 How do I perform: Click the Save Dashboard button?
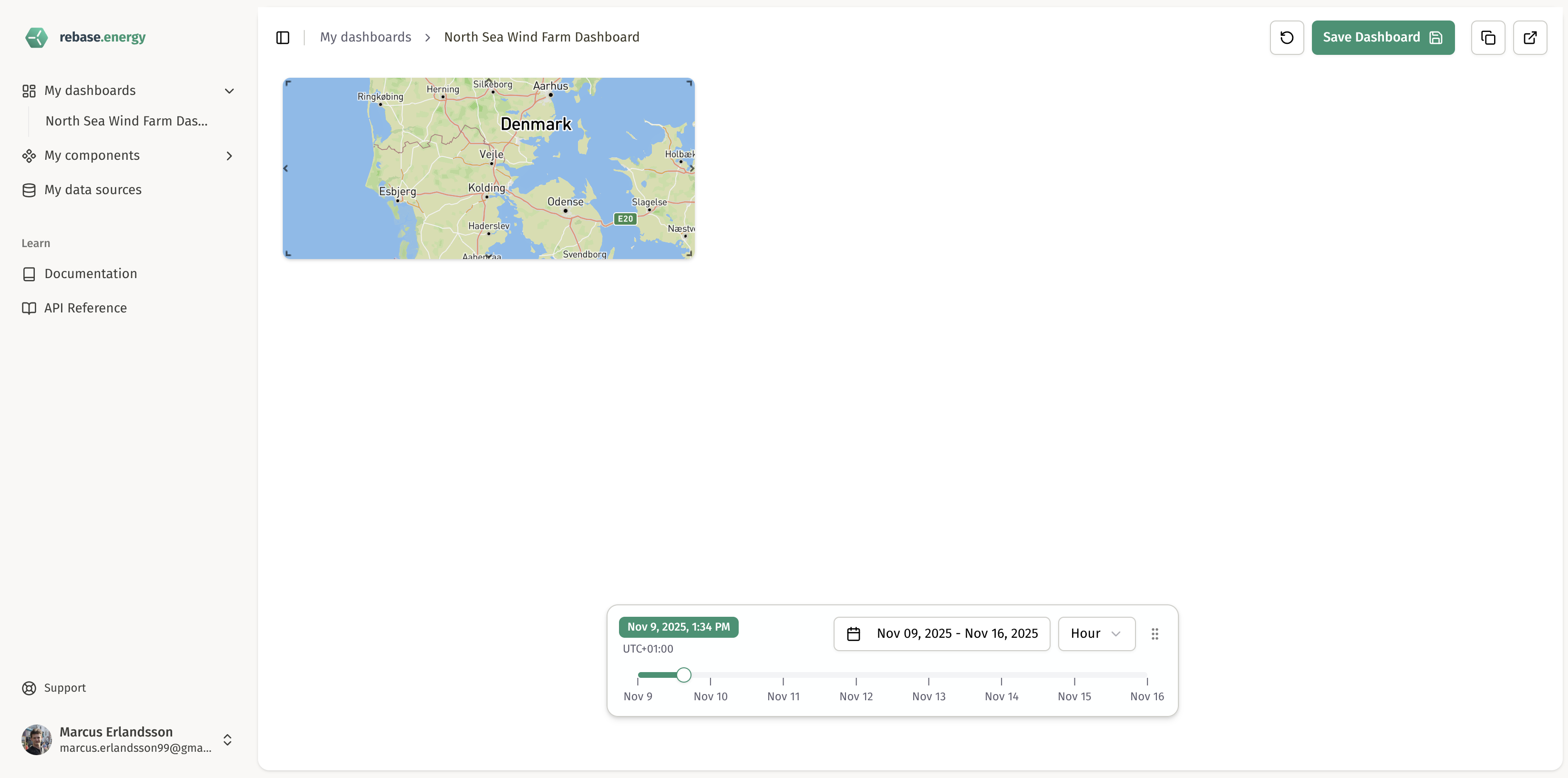pos(1382,37)
